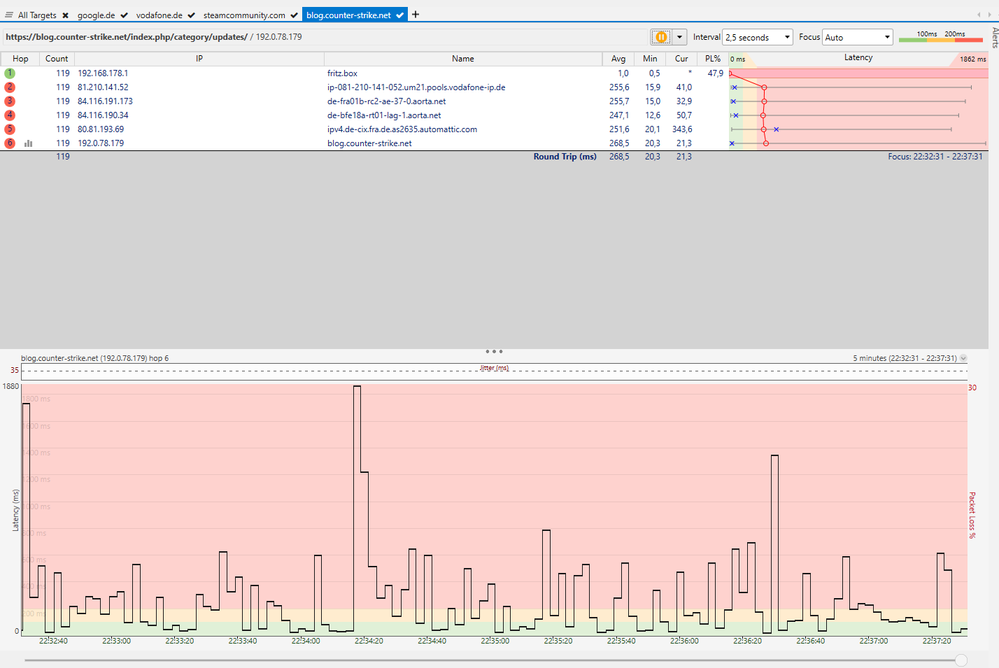
Task: Click the checkmark on the vodafone.de tab
Action: coord(191,16)
